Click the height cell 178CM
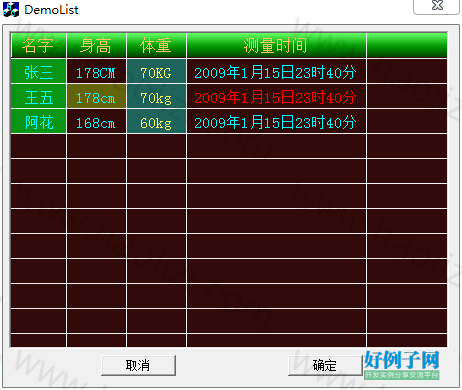This screenshot has width=462, height=390. click(x=96, y=71)
